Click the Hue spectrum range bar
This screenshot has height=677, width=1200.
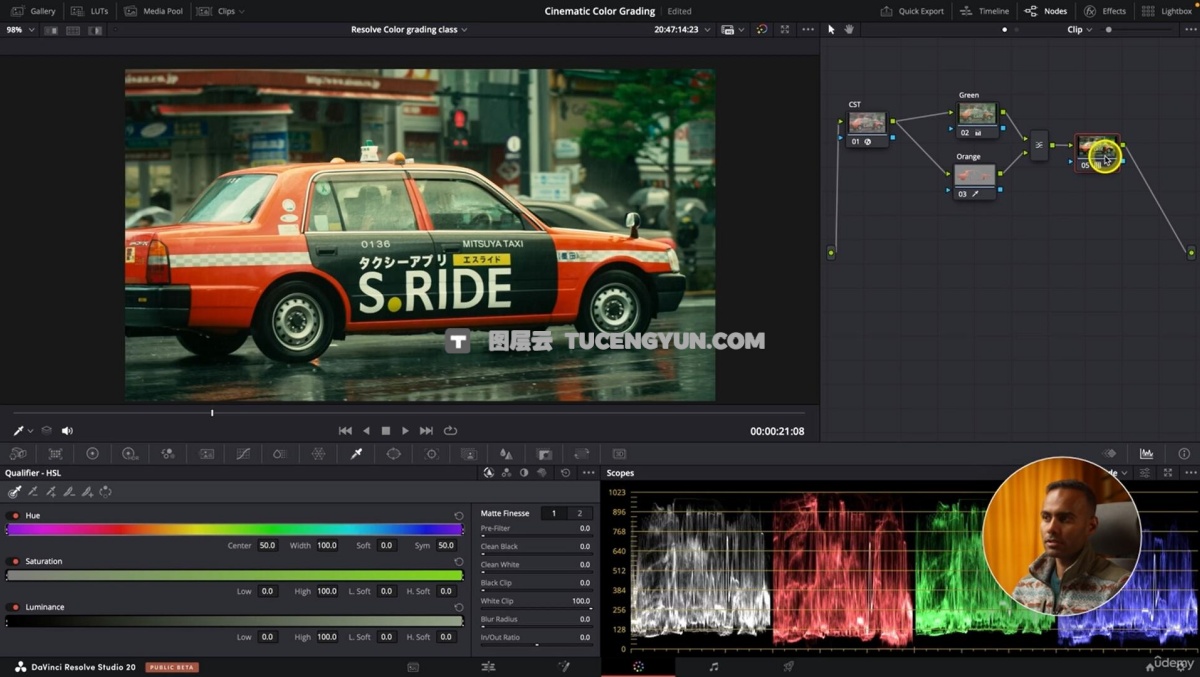[235, 530]
